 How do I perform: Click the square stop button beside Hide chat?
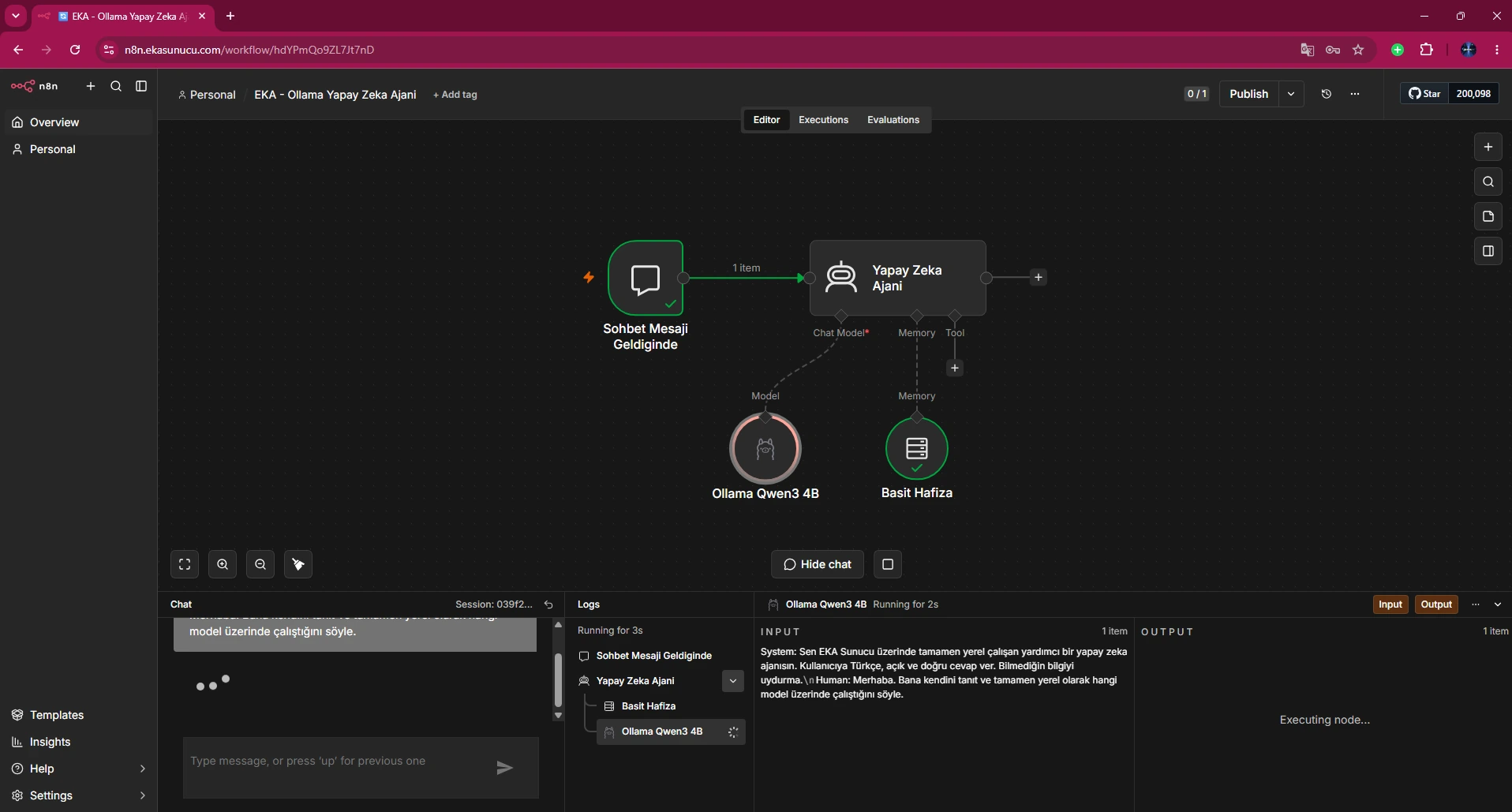pyautogui.click(x=888, y=564)
